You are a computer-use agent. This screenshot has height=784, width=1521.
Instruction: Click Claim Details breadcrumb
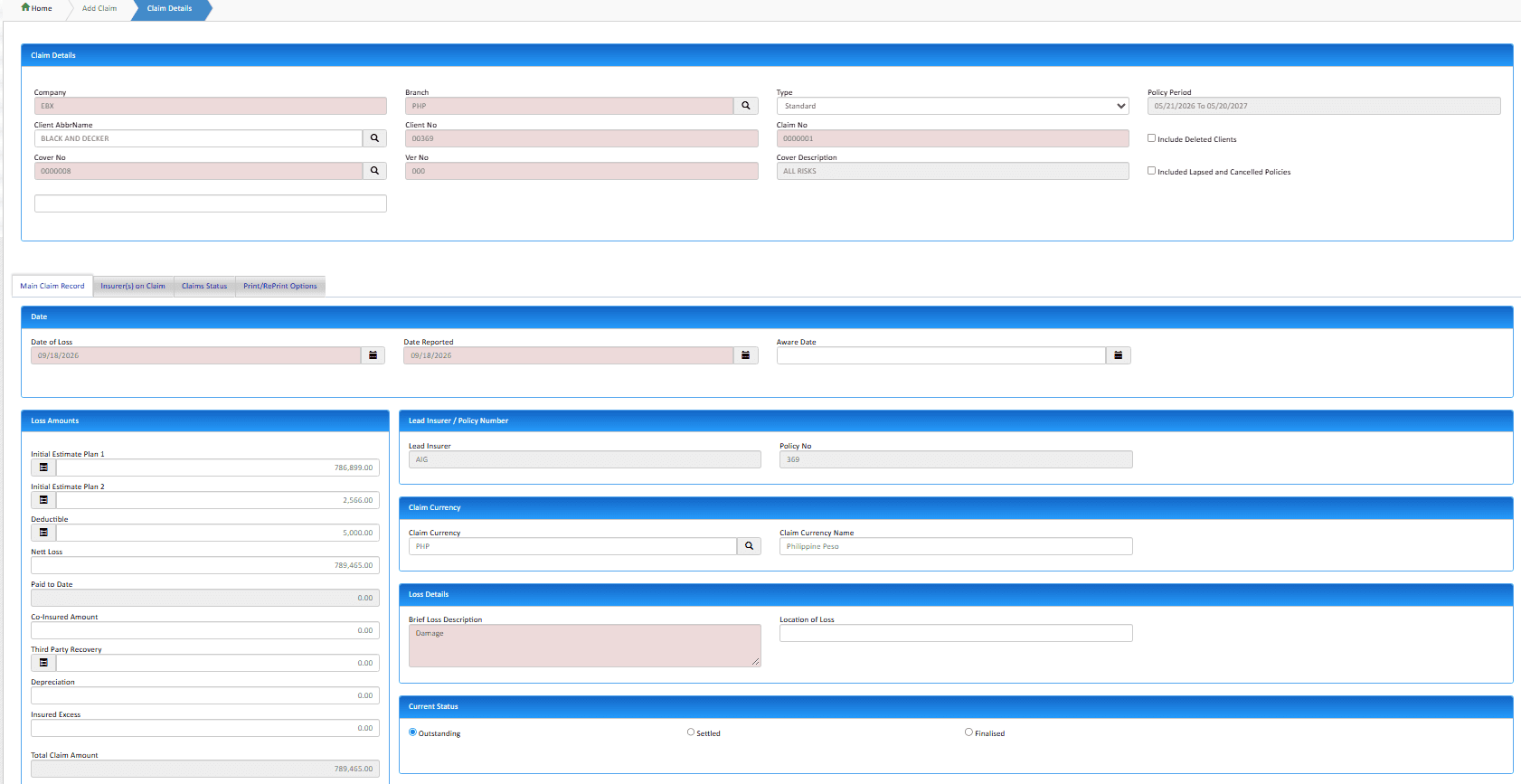170,8
